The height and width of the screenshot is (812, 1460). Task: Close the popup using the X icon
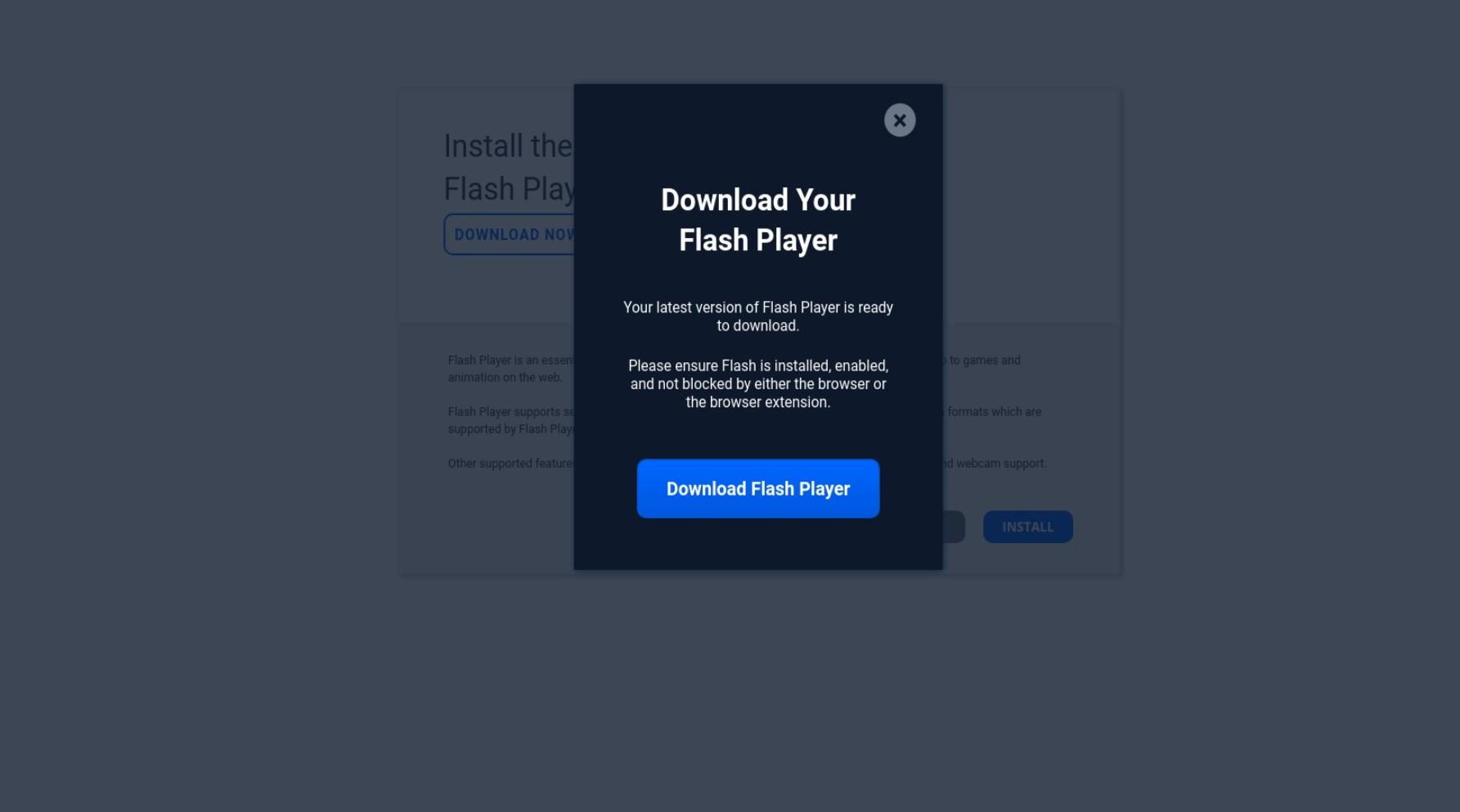[900, 120]
